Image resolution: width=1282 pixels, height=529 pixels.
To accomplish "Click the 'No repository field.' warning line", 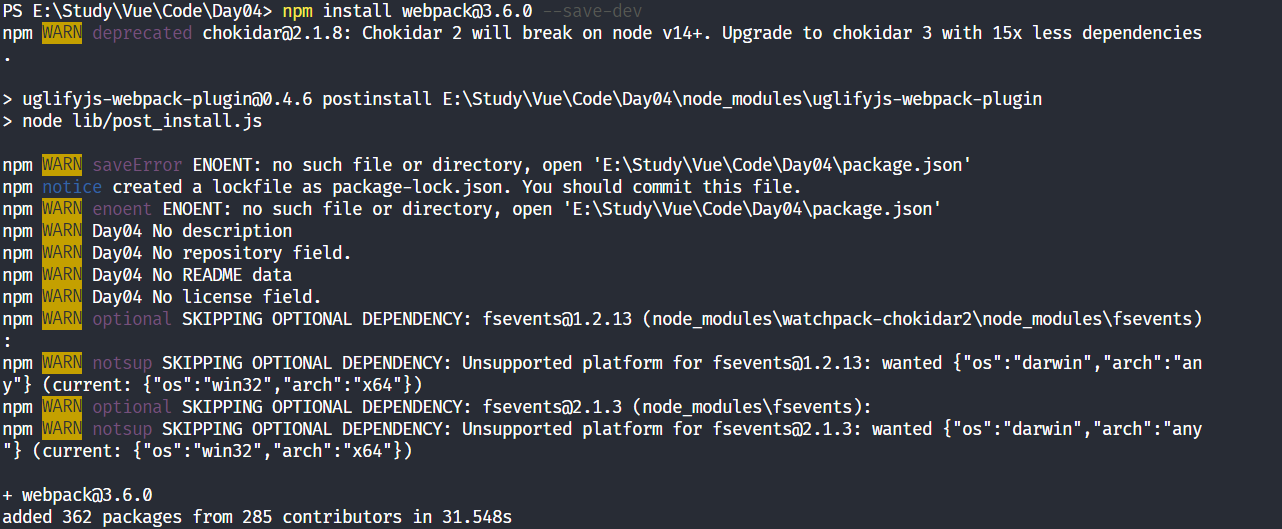I will [x=252, y=253].
